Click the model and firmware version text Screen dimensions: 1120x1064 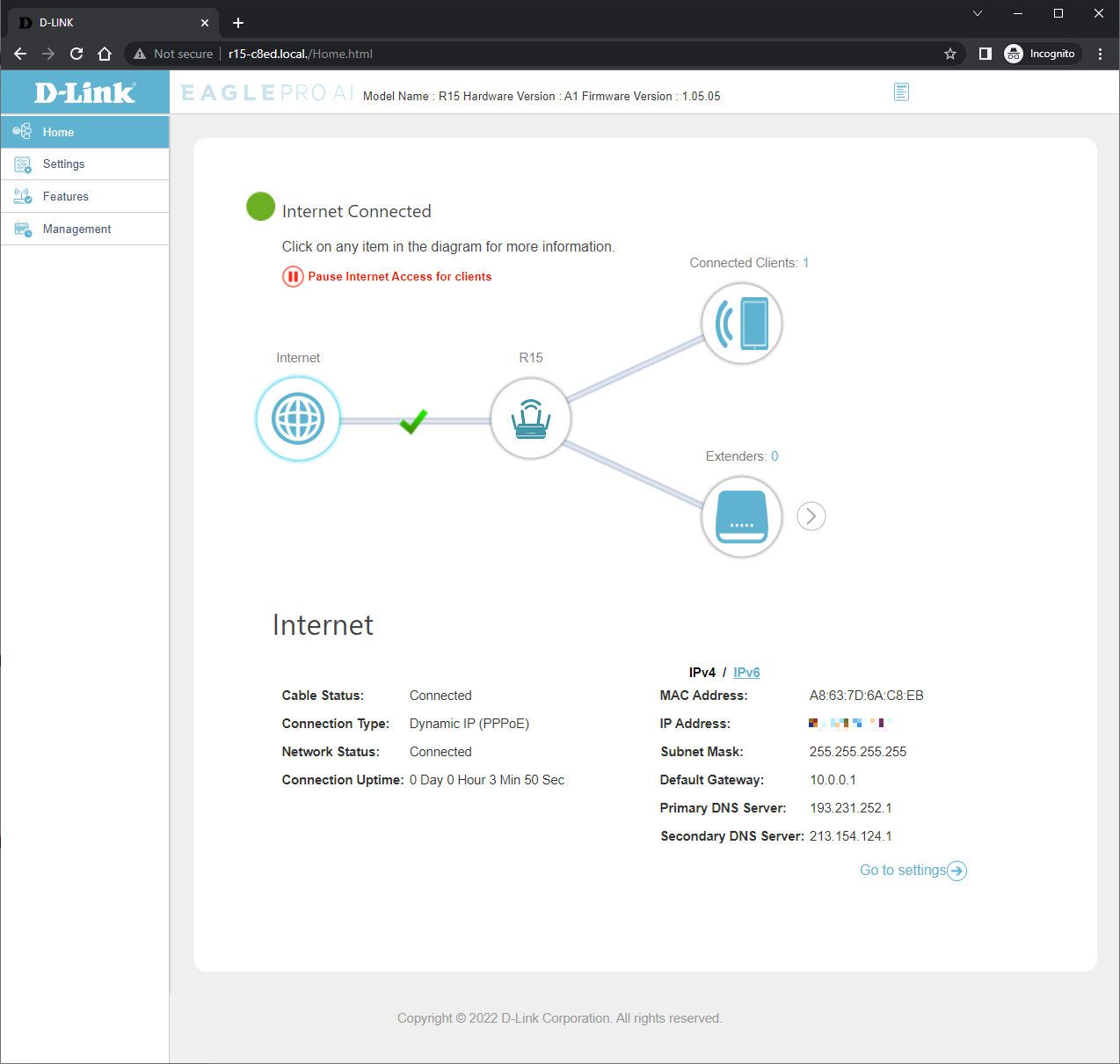point(542,97)
